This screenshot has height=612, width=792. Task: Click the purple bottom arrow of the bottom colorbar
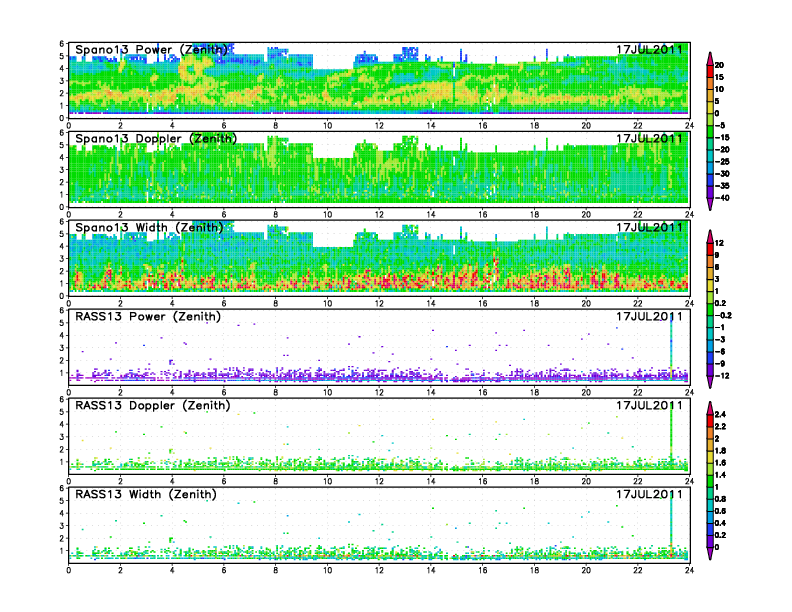tap(710, 553)
